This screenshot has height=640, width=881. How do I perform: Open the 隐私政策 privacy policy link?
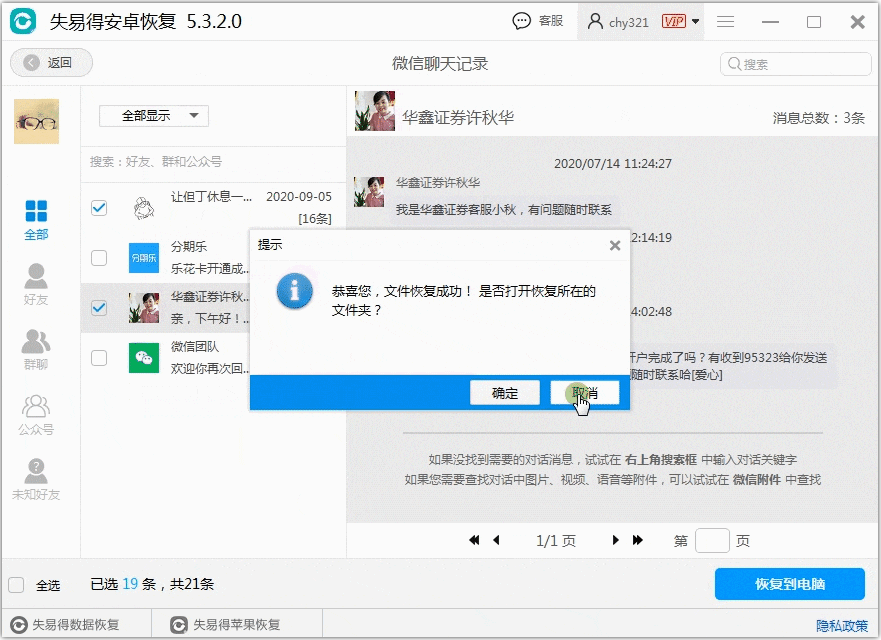[x=842, y=625]
